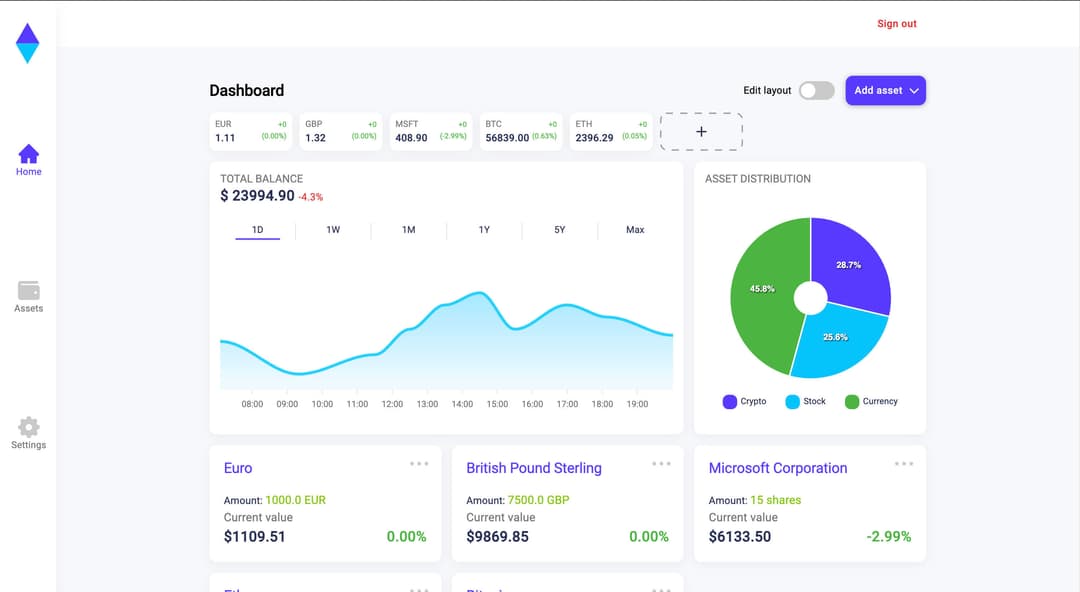Open the Euro asset title link
Image resolution: width=1080 pixels, height=592 pixels.
238,468
